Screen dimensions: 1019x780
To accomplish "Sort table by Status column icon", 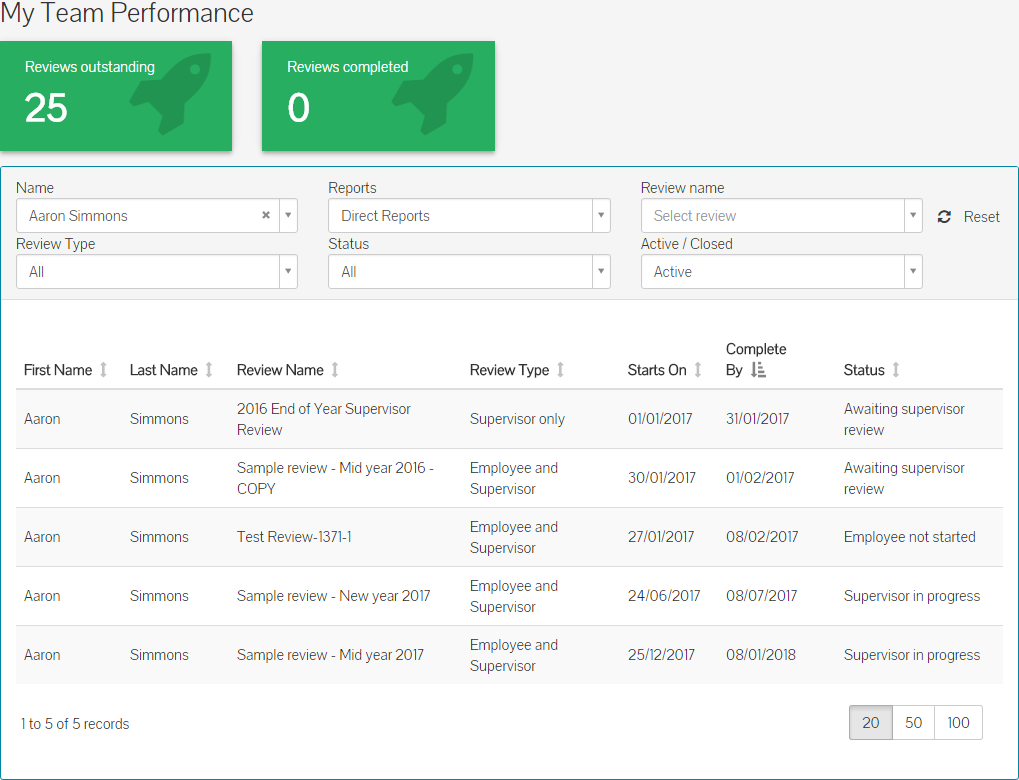I will click(x=896, y=370).
